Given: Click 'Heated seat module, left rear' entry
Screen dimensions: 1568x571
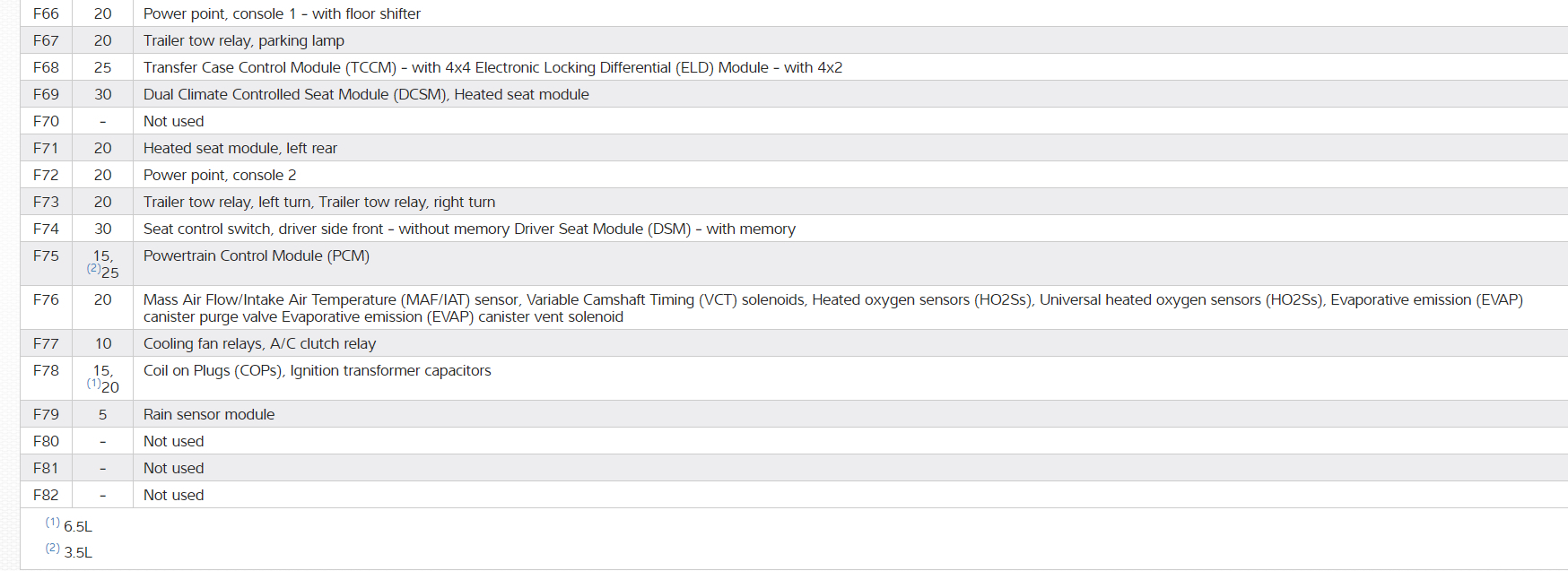Looking at the screenshot, I should tap(240, 148).
